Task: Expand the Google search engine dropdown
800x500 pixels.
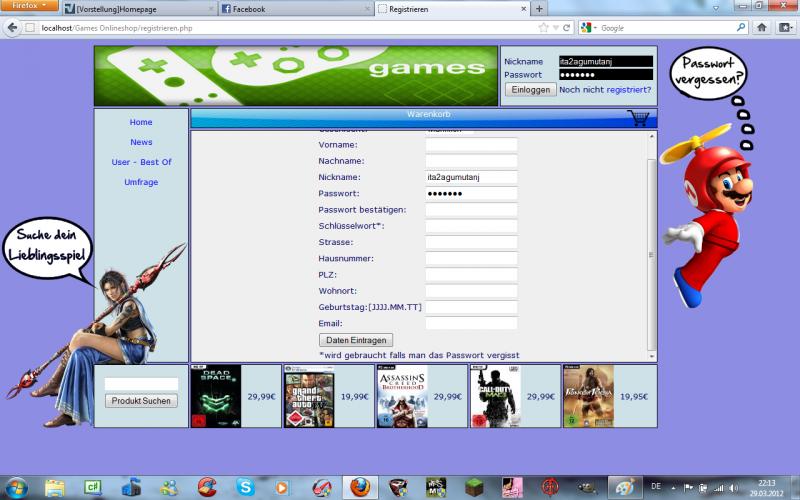Action: 589,27
